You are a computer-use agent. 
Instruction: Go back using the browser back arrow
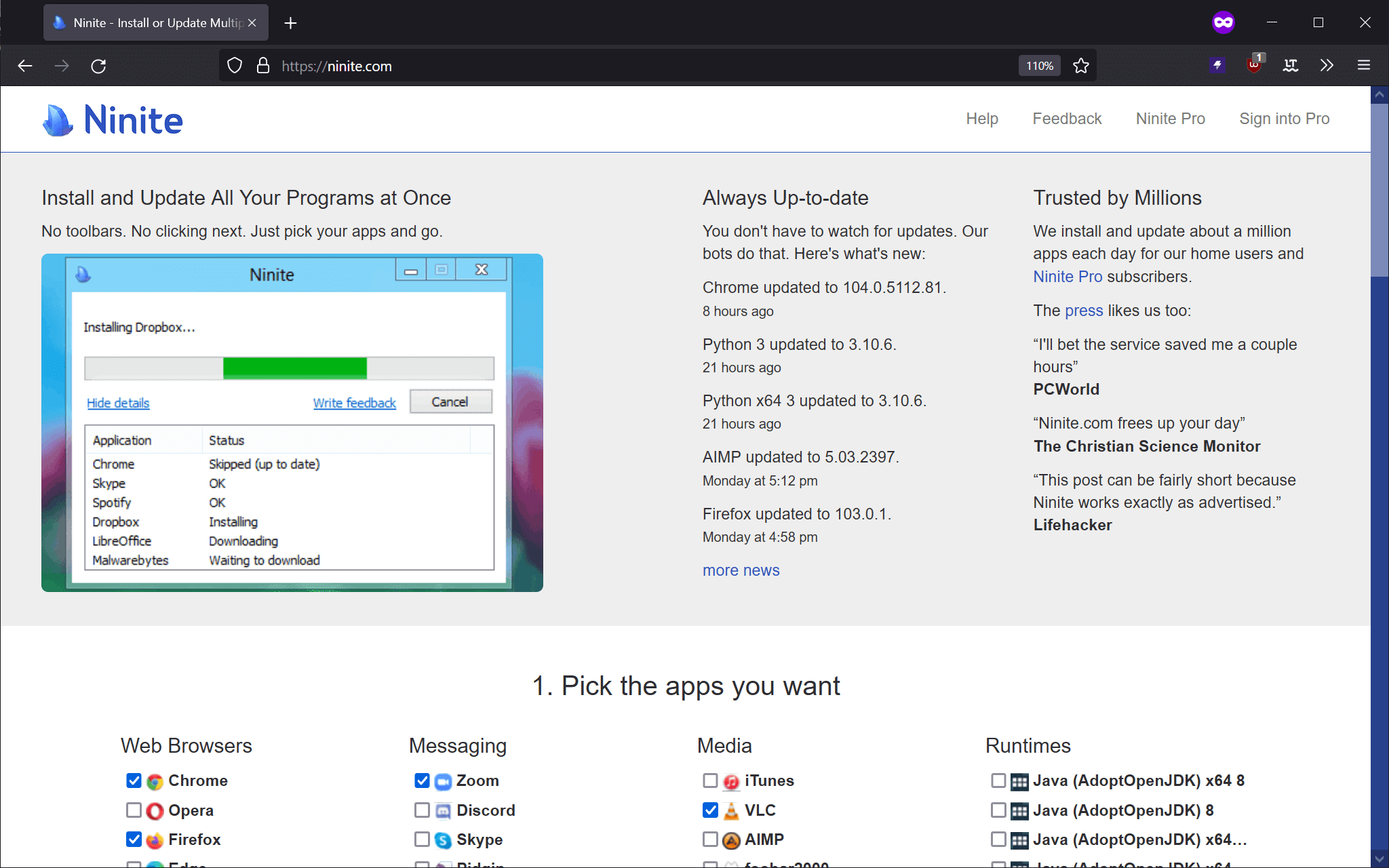point(25,66)
